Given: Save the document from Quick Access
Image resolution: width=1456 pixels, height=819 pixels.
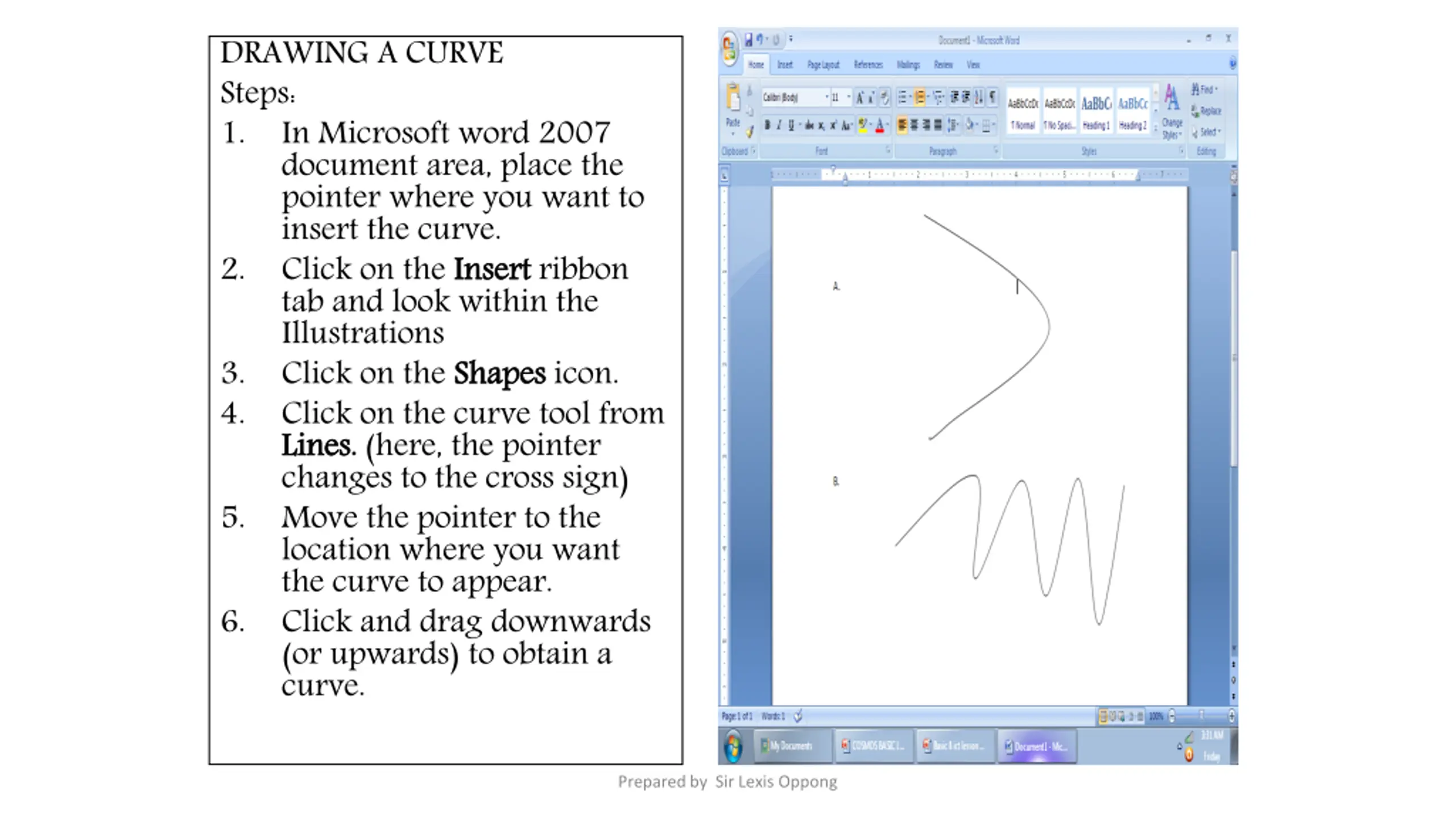Looking at the screenshot, I should pyautogui.click(x=748, y=40).
